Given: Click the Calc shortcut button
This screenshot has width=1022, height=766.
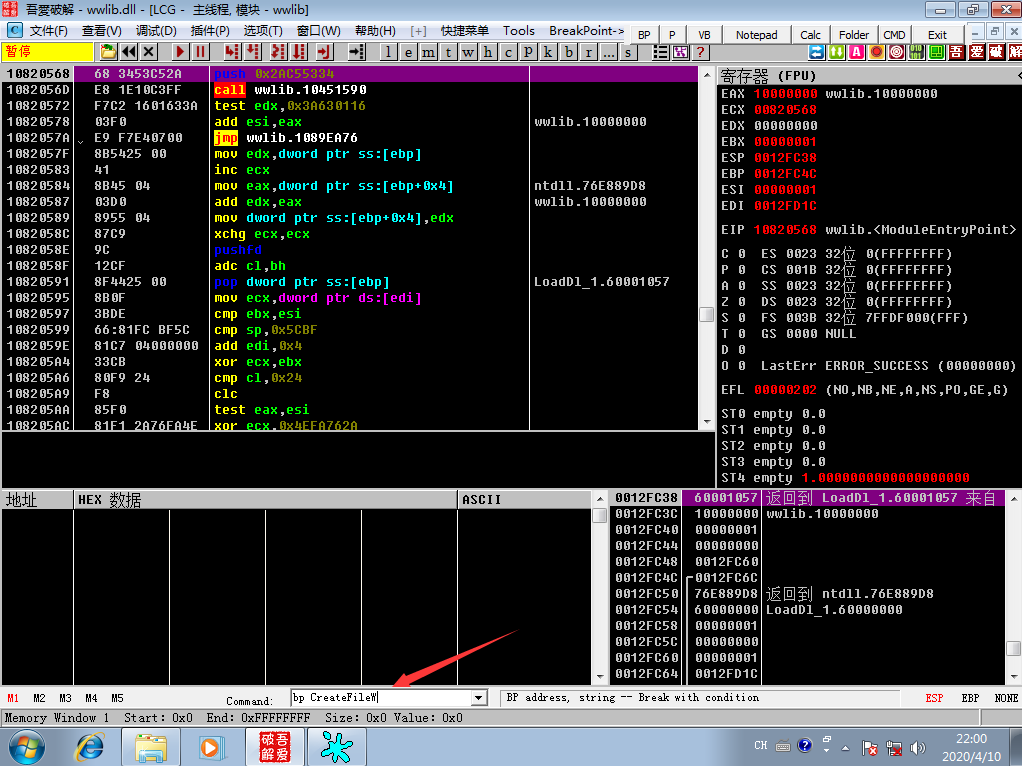Looking at the screenshot, I should (810, 35).
